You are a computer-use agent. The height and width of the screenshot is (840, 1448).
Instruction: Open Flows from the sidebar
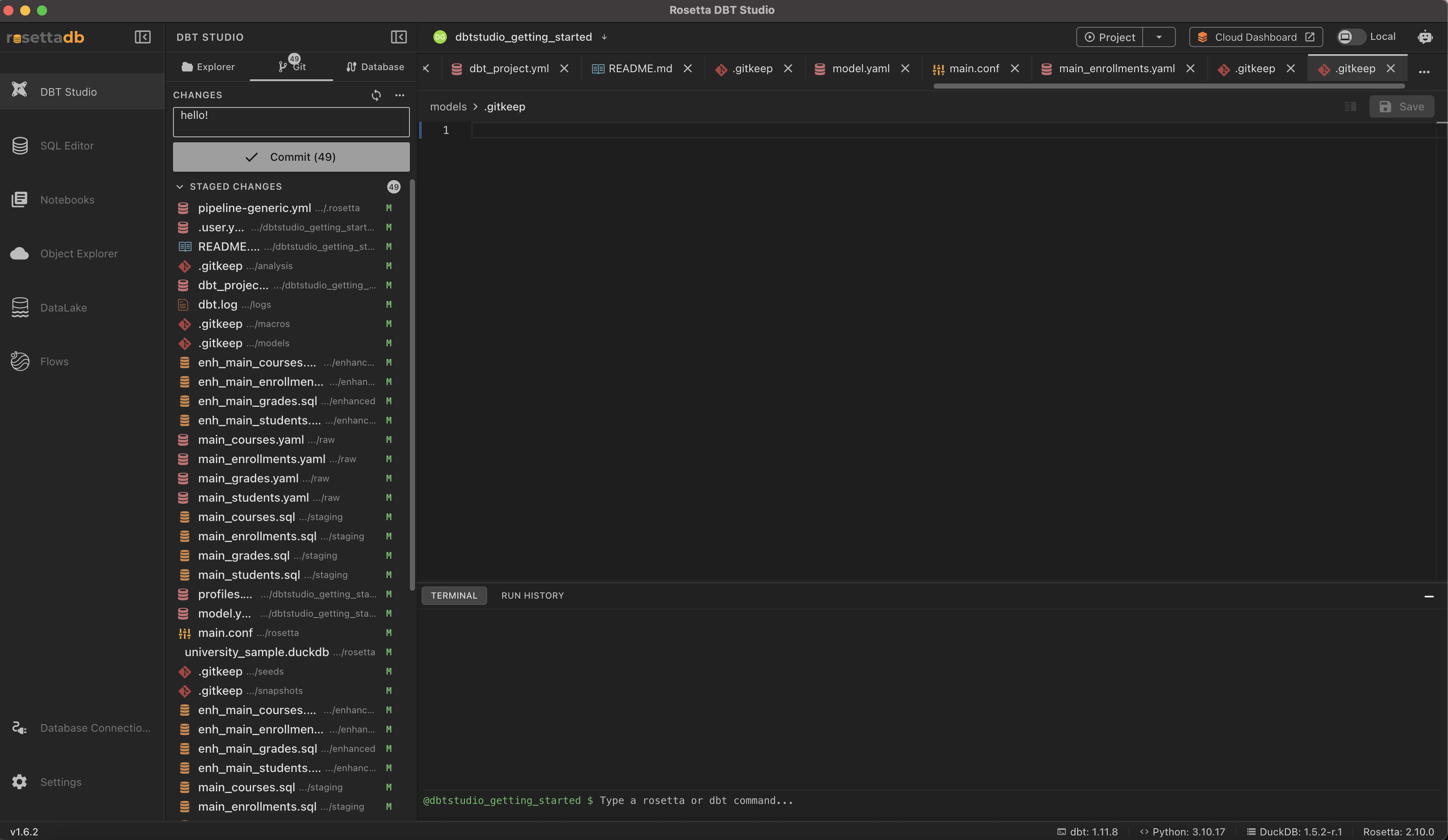pyautogui.click(x=81, y=361)
